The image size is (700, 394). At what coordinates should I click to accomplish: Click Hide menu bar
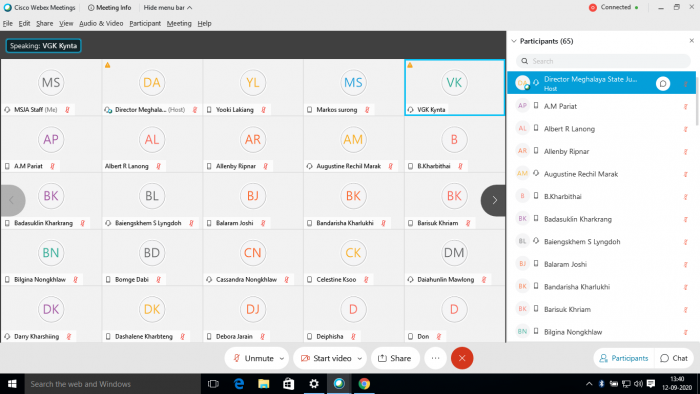pos(168,8)
